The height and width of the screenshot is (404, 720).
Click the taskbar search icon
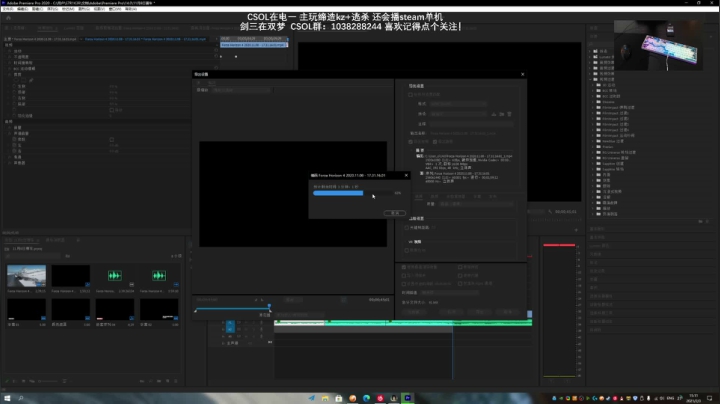point(21,398)
